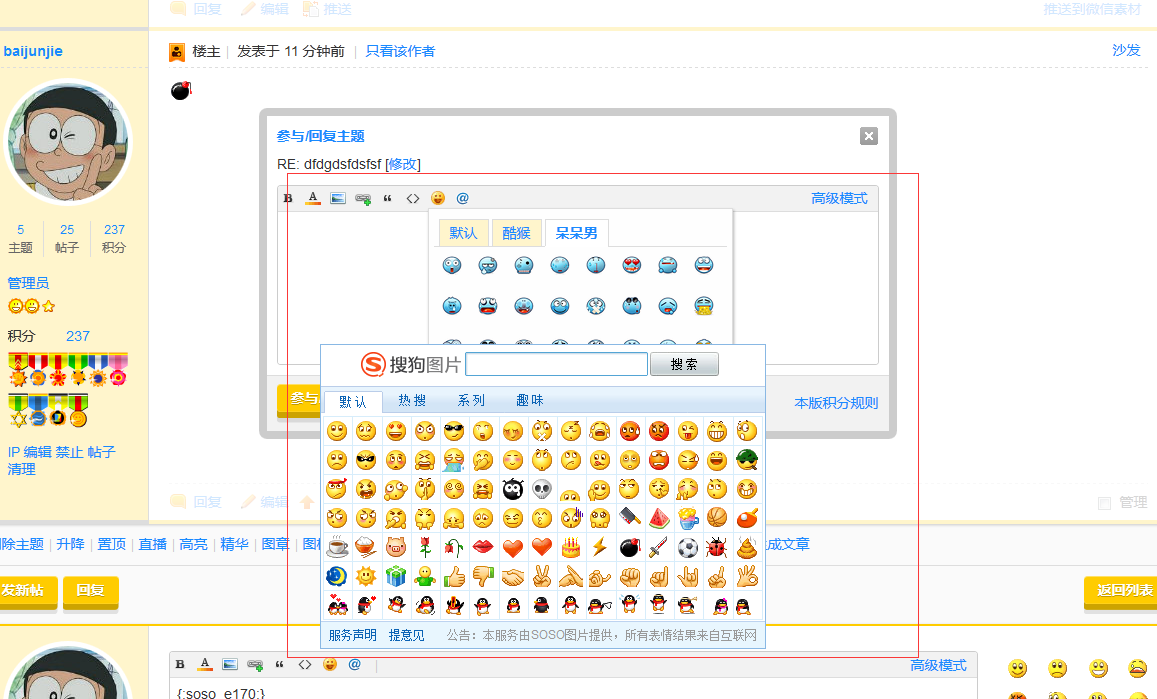Focus the Sogou image search box
This screenshot has width=1157, height=699.
pyautogui.click(x=556, y=364)
